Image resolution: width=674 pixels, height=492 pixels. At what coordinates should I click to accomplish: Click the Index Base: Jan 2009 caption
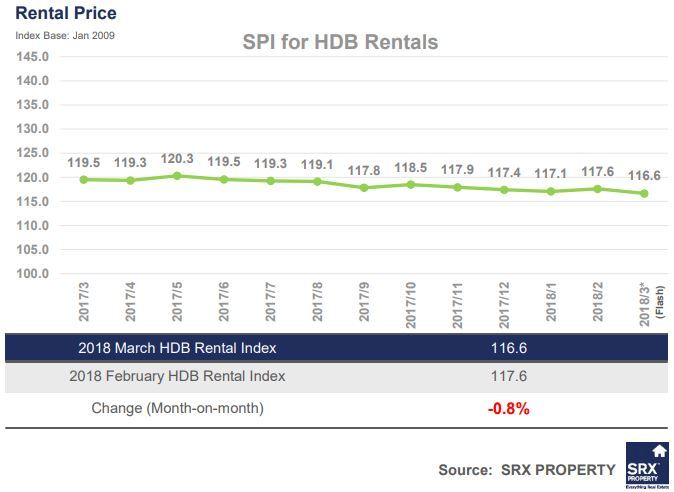pyautogui.click(x=65, y=36)
